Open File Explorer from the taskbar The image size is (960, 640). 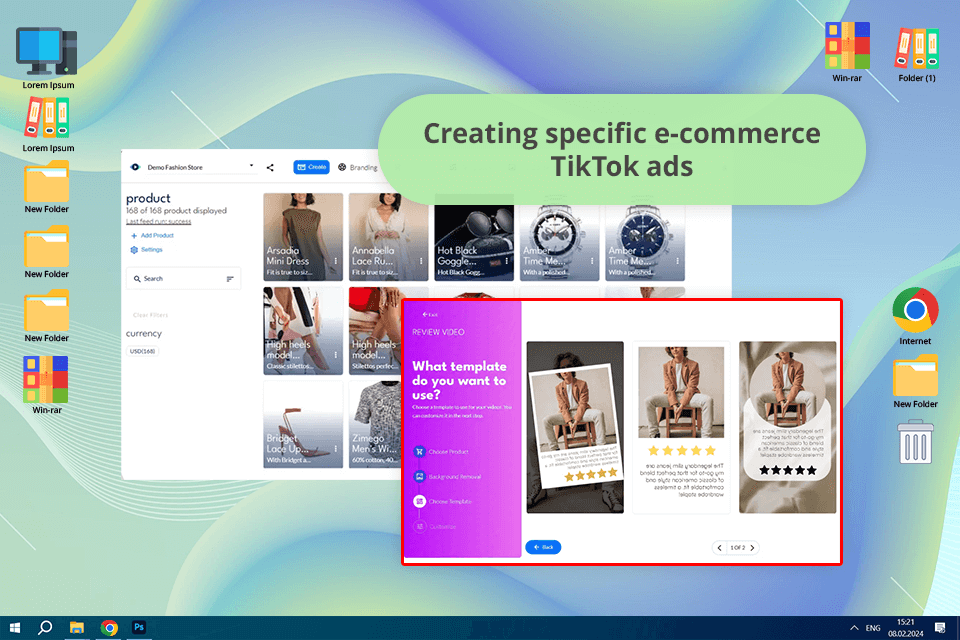click(77, 628)
